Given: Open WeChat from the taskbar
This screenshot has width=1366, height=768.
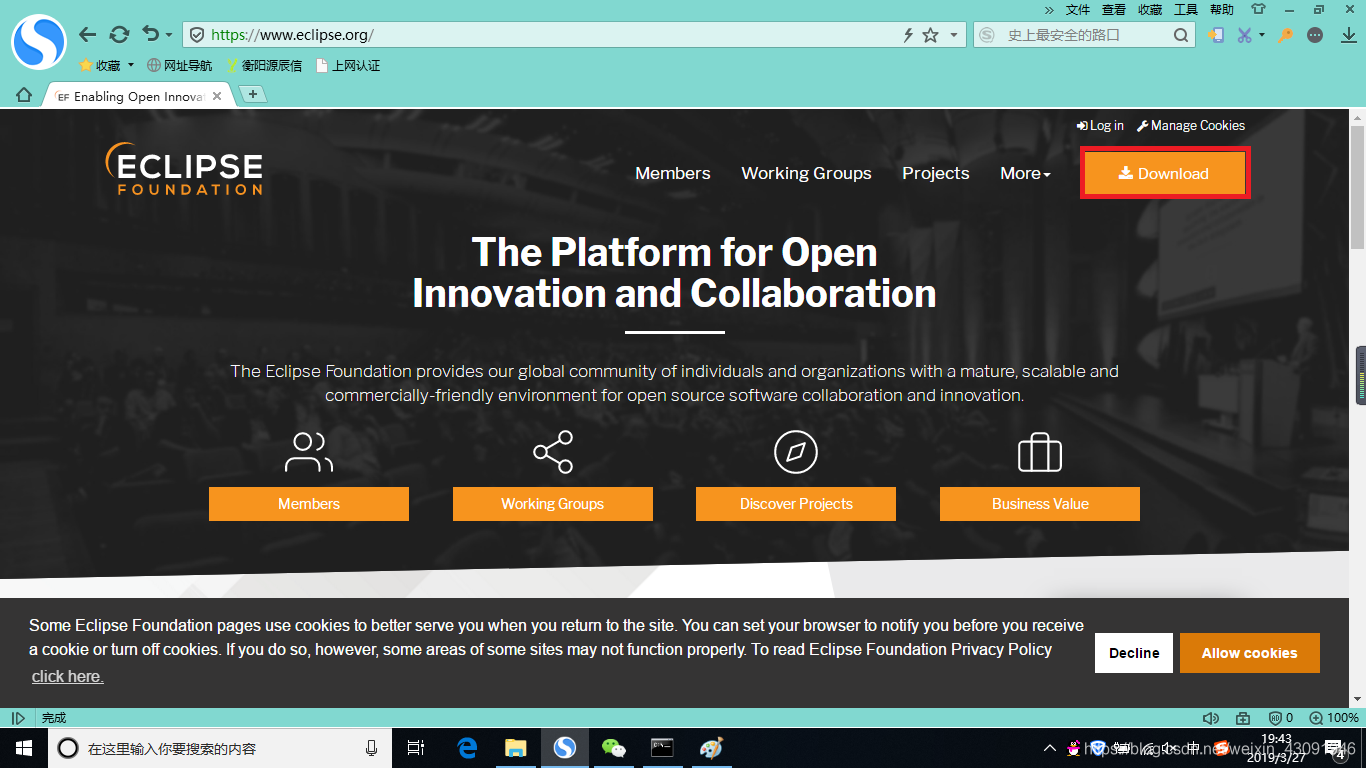Looking at the screenshot, I should (613, 748).
